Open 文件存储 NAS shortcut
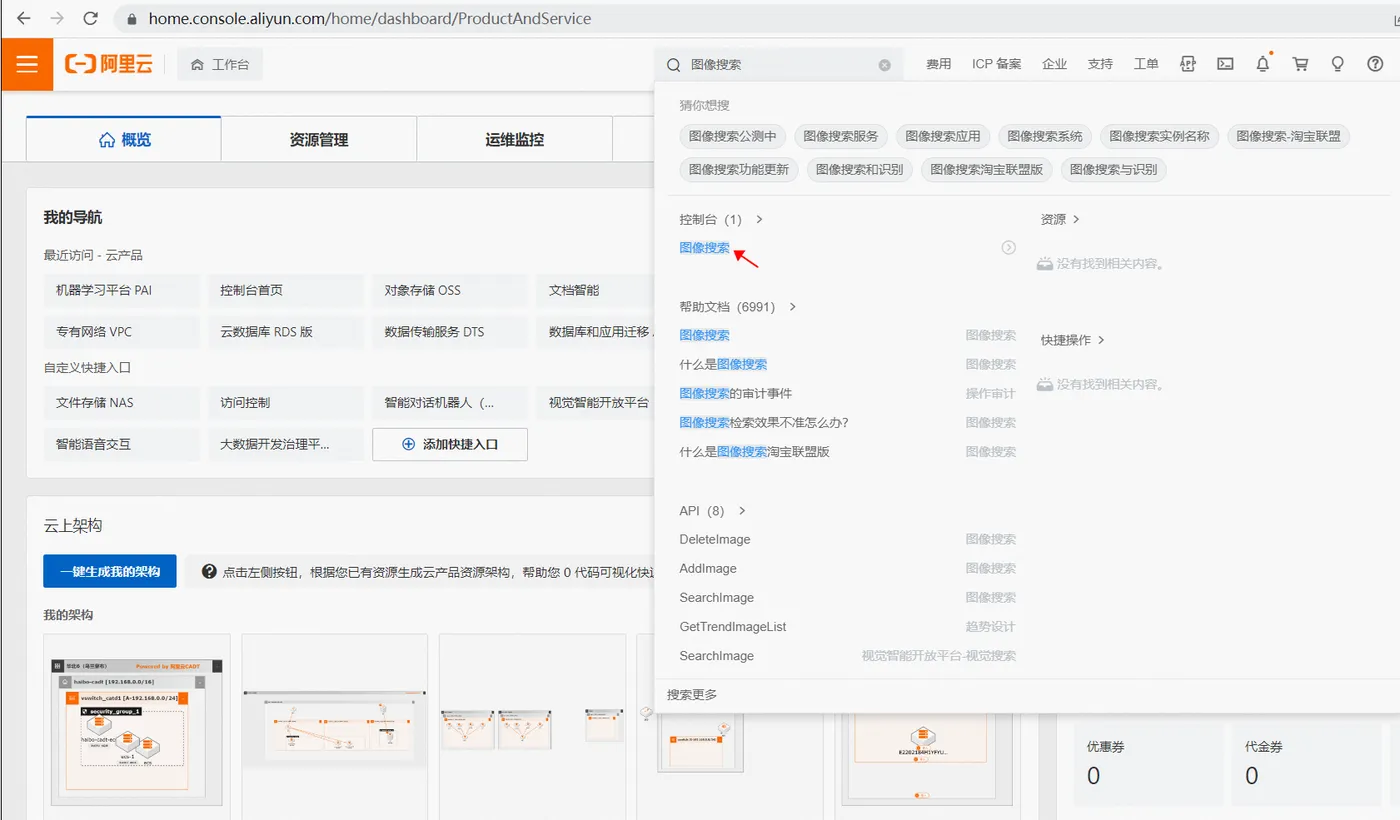 pyautogui.click(x=122, y=402)
